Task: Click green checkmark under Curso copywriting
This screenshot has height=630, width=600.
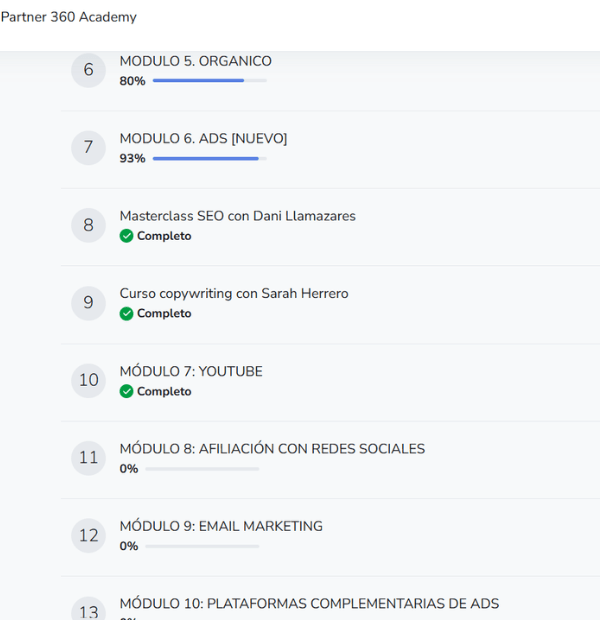Action: [126, 313]
